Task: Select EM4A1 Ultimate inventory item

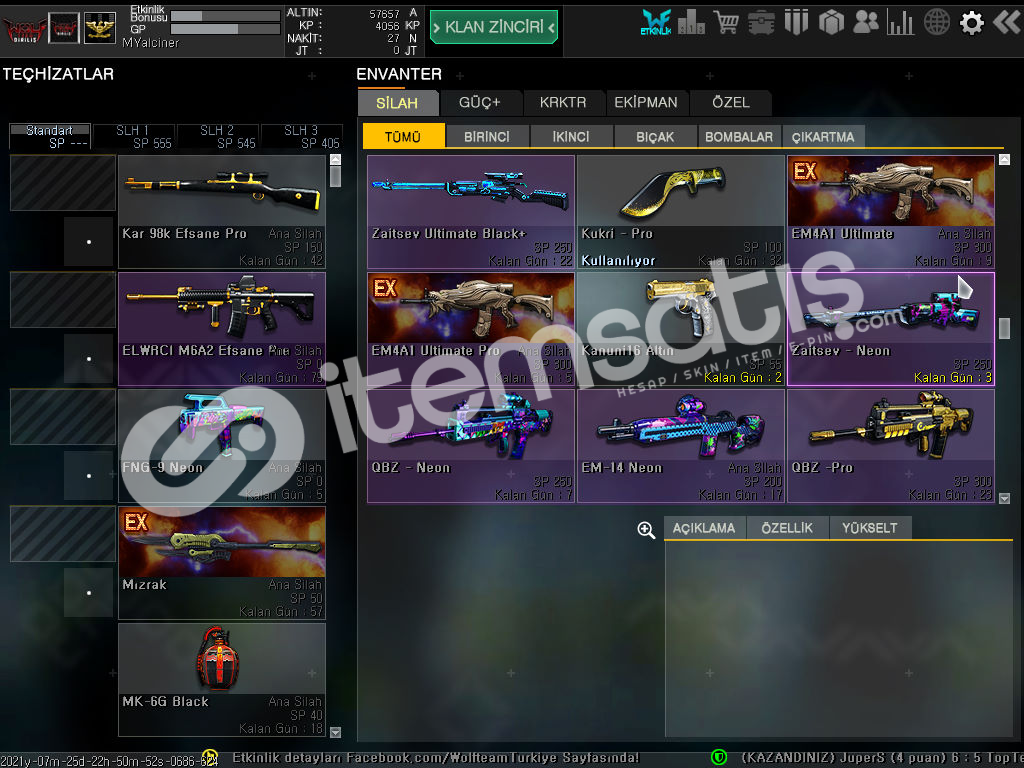Action: (891, 212)
